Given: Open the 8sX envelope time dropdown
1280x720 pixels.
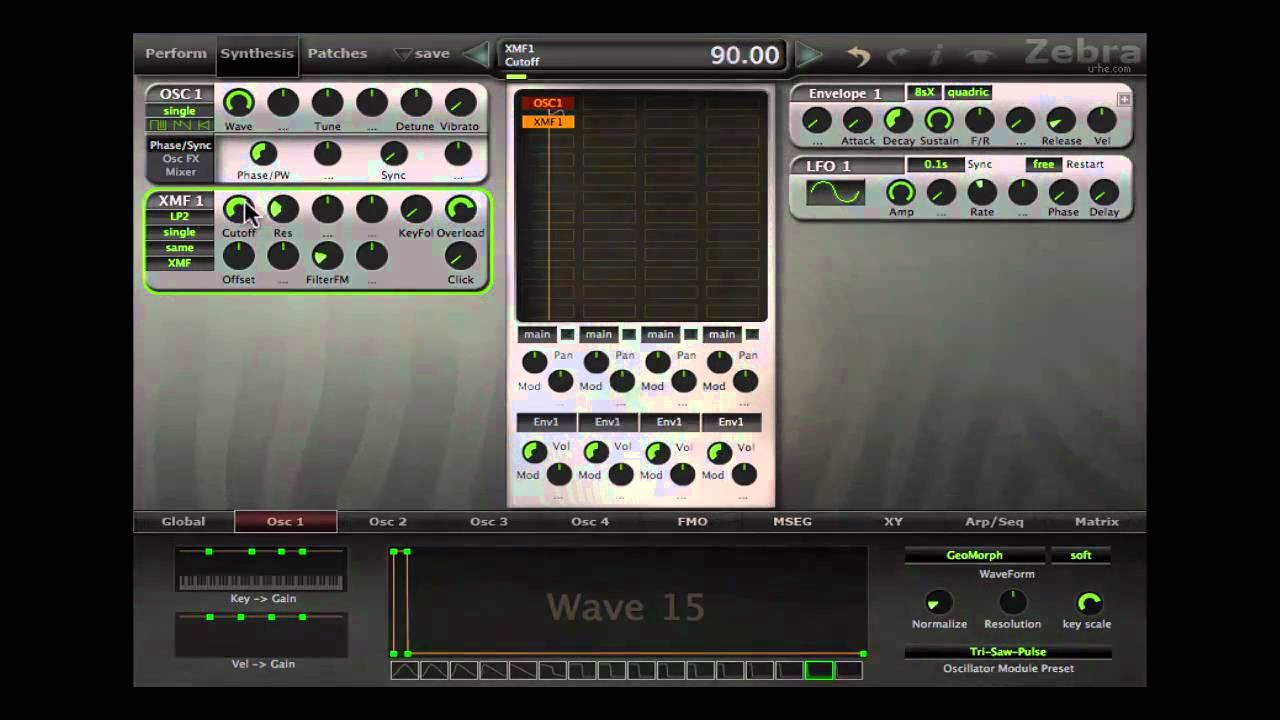Looking at the screenshot, I should tap(924, 92).
